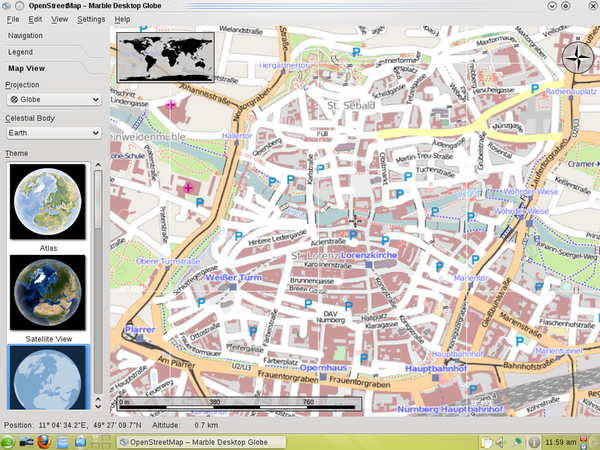Screen dimensions: 600x450
Task: Click the virtual desktop pager
Action: [101, 442]
